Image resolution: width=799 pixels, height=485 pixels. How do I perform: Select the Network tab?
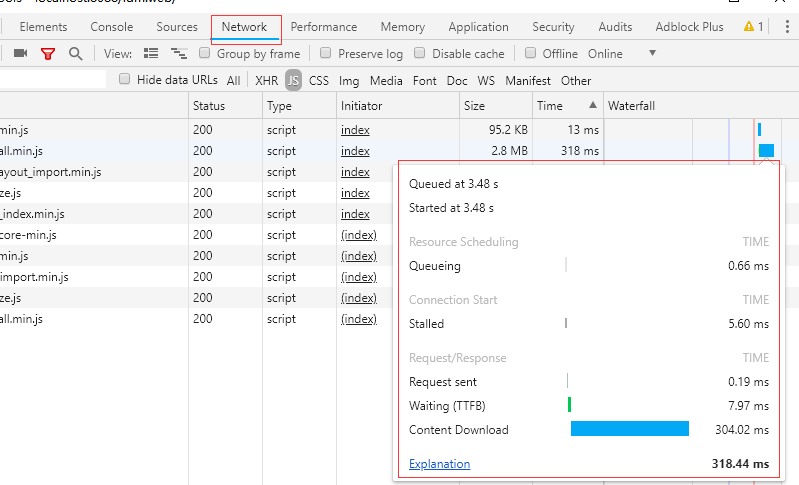tap(244, 26)
